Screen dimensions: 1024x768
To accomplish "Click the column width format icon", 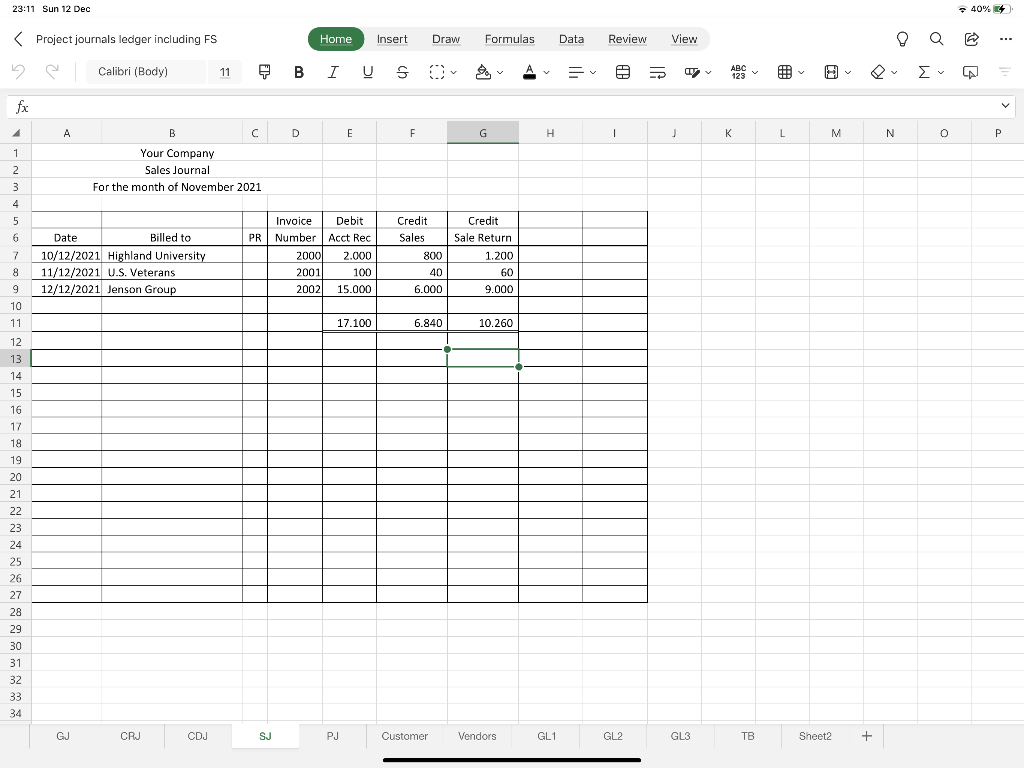I will click(831, 72).
